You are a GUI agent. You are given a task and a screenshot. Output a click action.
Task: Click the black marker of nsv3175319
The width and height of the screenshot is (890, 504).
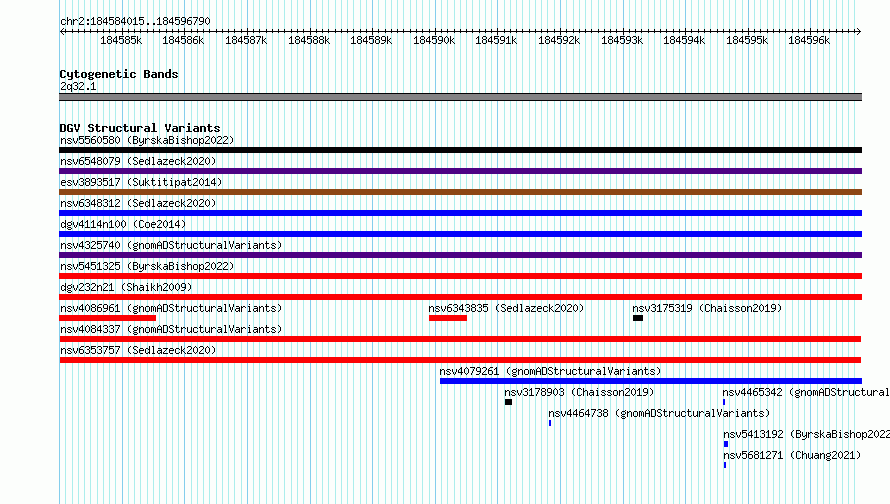pyautogui.click(x=638, y=318)
